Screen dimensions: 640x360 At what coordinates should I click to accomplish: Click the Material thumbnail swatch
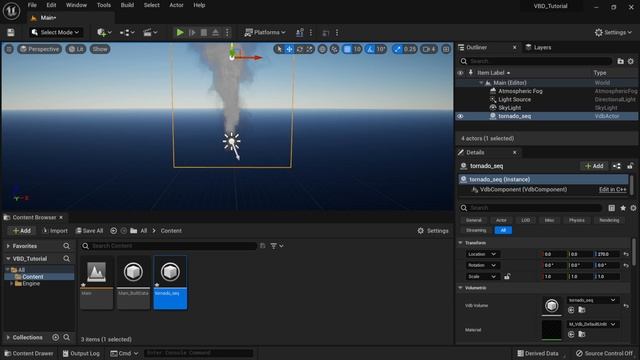pyautogui.click(x=551, y=330)
